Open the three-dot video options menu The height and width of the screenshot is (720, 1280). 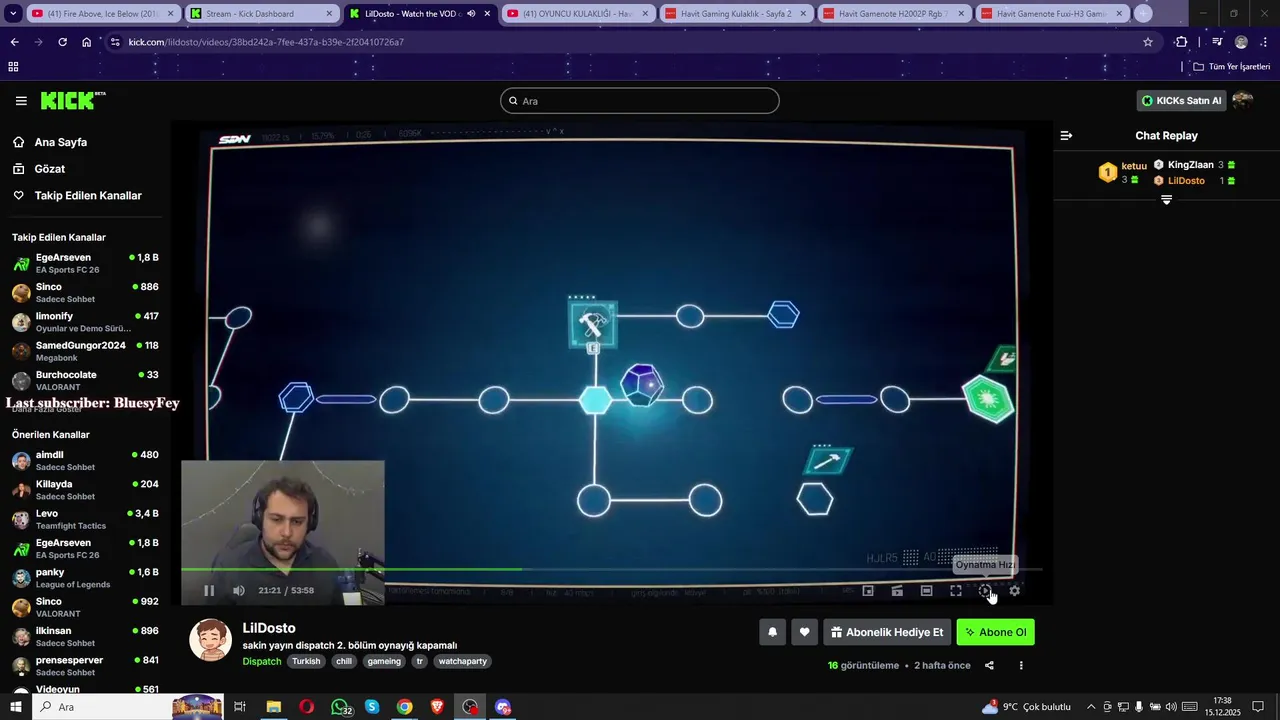point(1021,665)
